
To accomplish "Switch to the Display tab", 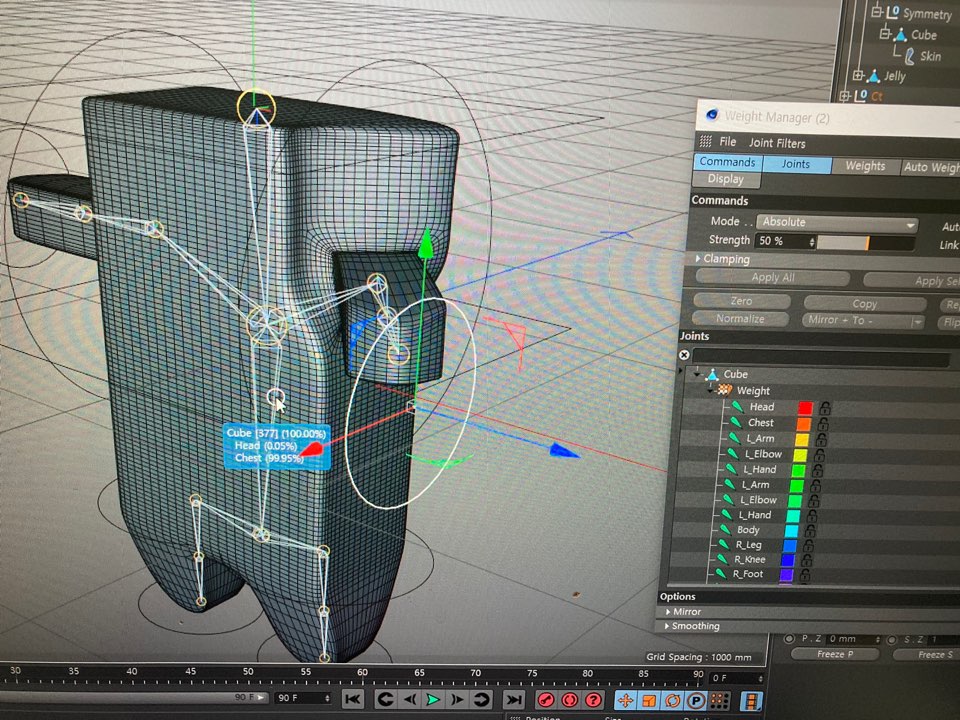I will [x=726, y=179].
